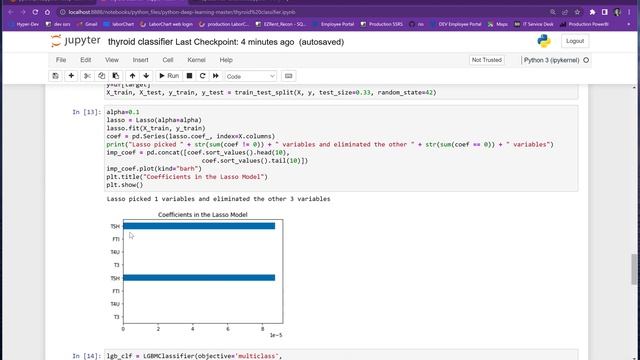Click the Python 3 (ipykernel) kernel indicator
The image size is (640, 360).
click(x=551, y=60)
